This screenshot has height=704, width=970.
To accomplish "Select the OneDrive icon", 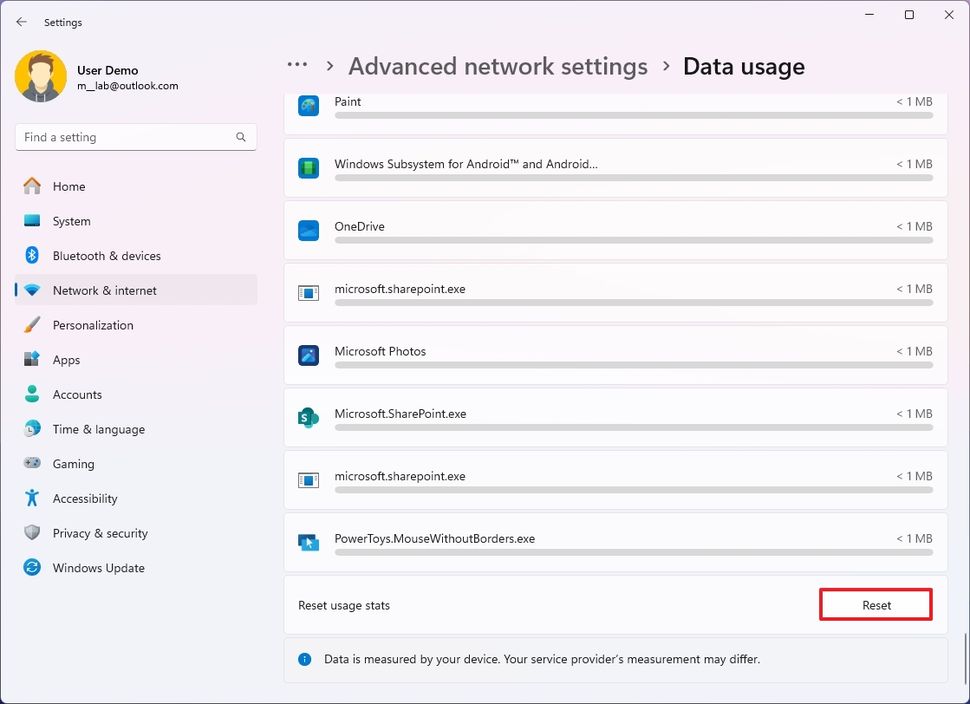I will click(x=308, y=230).
